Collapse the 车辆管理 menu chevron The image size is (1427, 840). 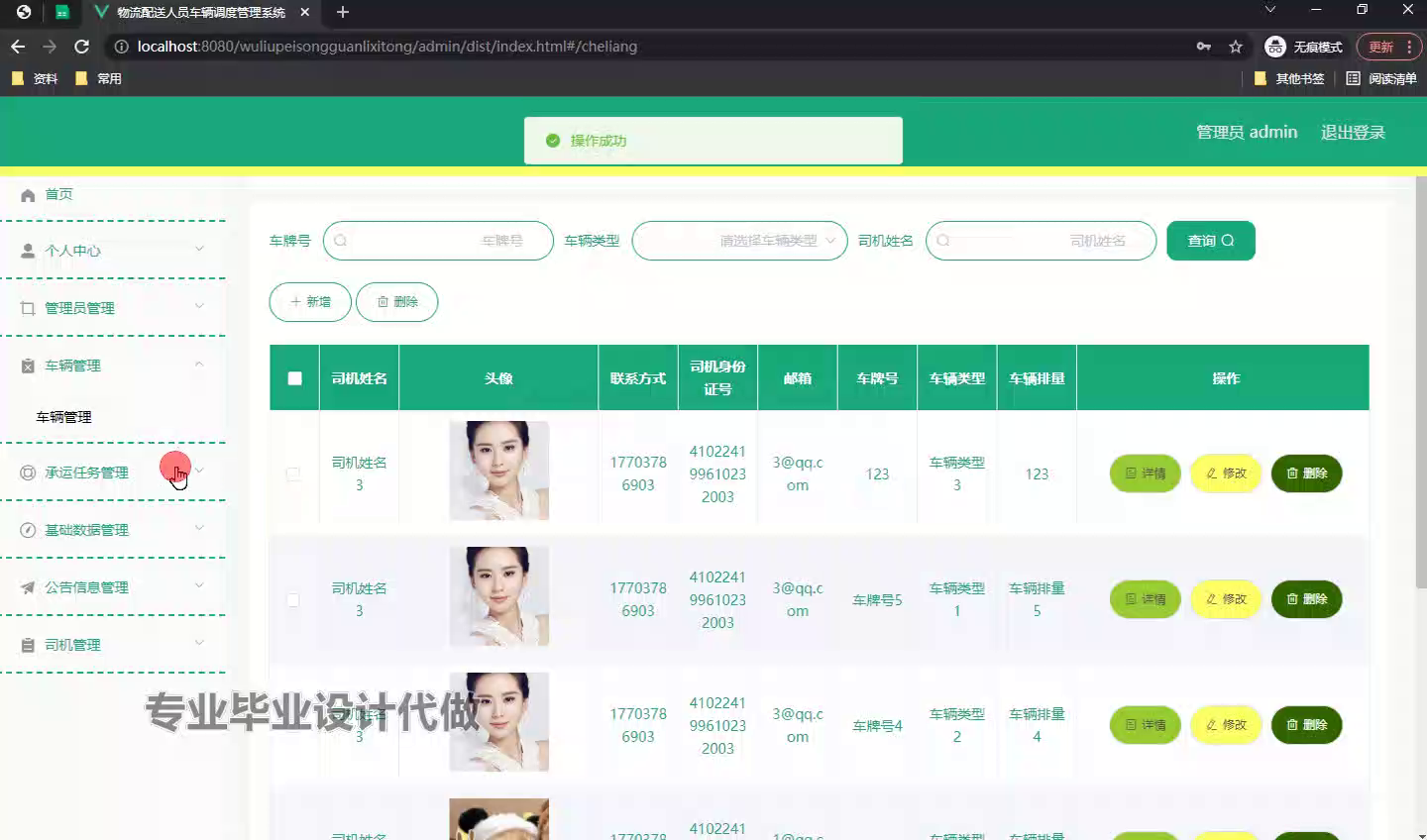[199, 365]
